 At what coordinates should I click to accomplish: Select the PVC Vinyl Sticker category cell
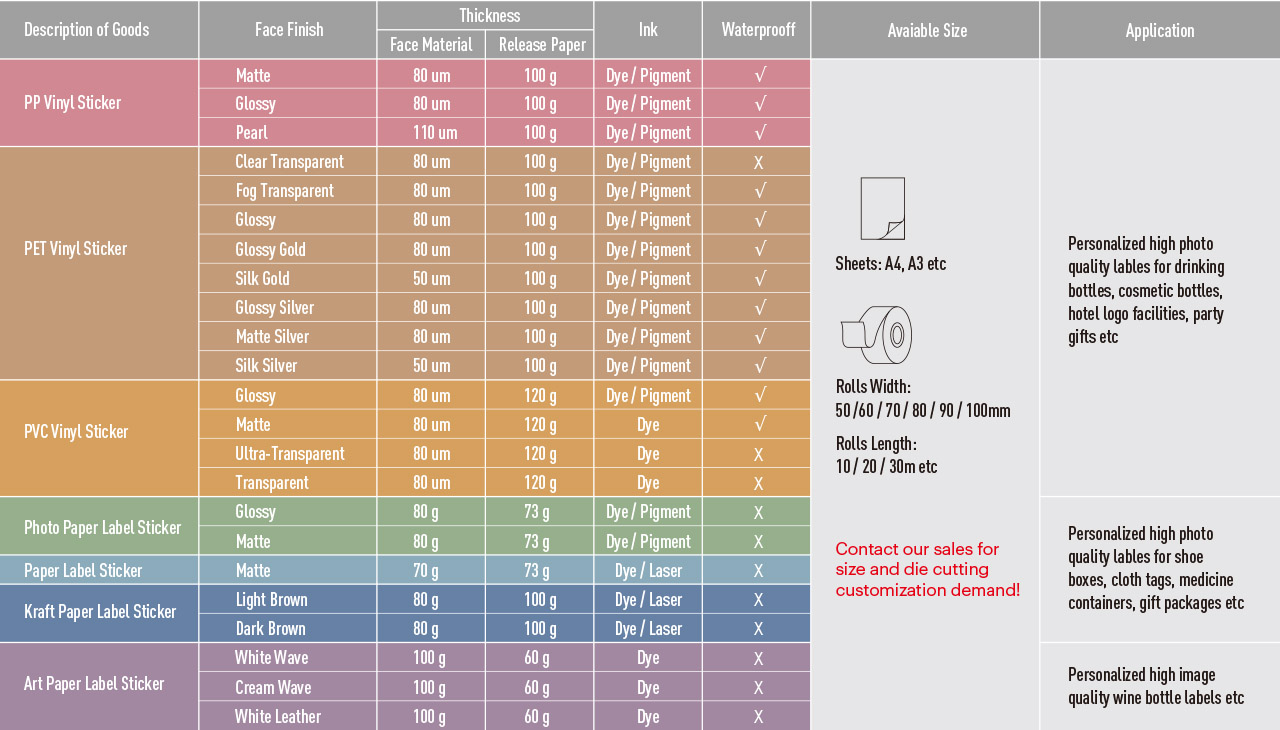[76, 432]
